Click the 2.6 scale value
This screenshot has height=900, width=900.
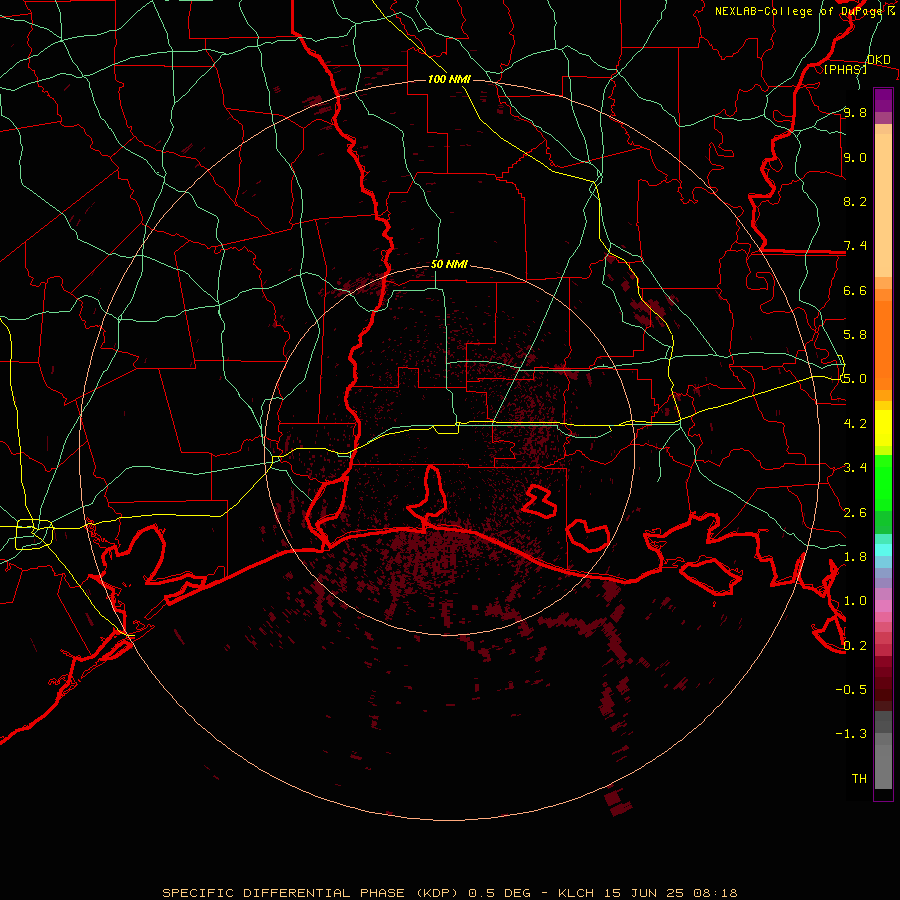click(855, 513)
